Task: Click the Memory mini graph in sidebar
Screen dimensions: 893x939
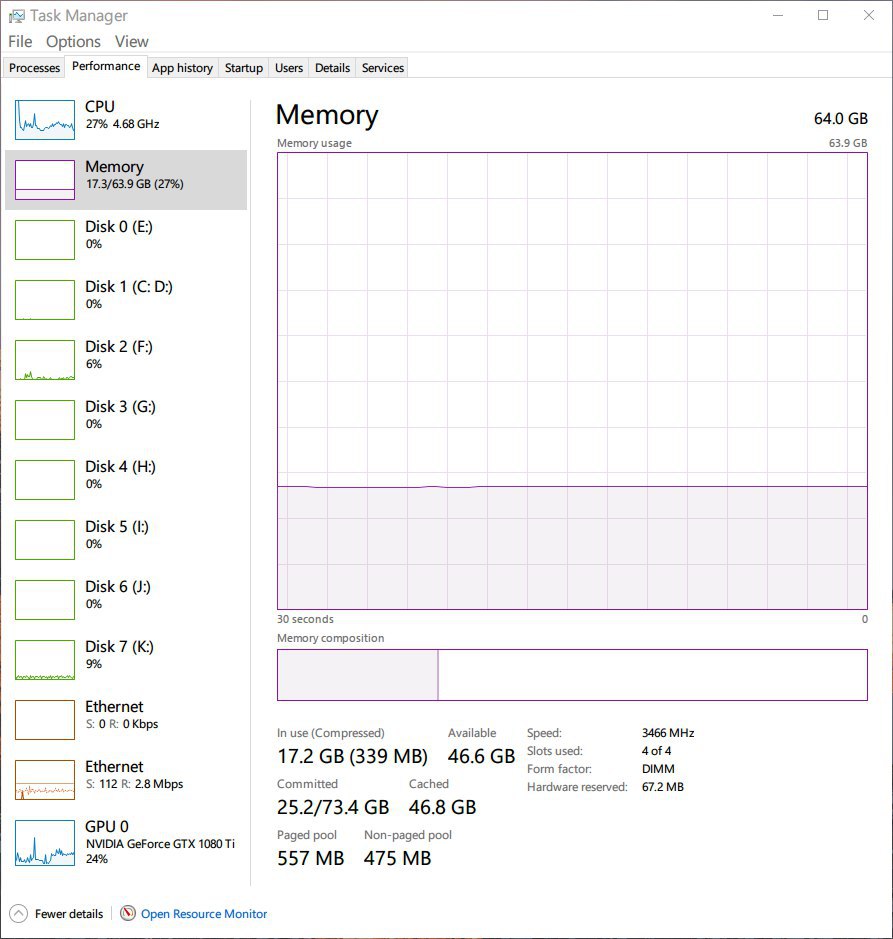Action: pyautogui.click(x=45, y=180)
